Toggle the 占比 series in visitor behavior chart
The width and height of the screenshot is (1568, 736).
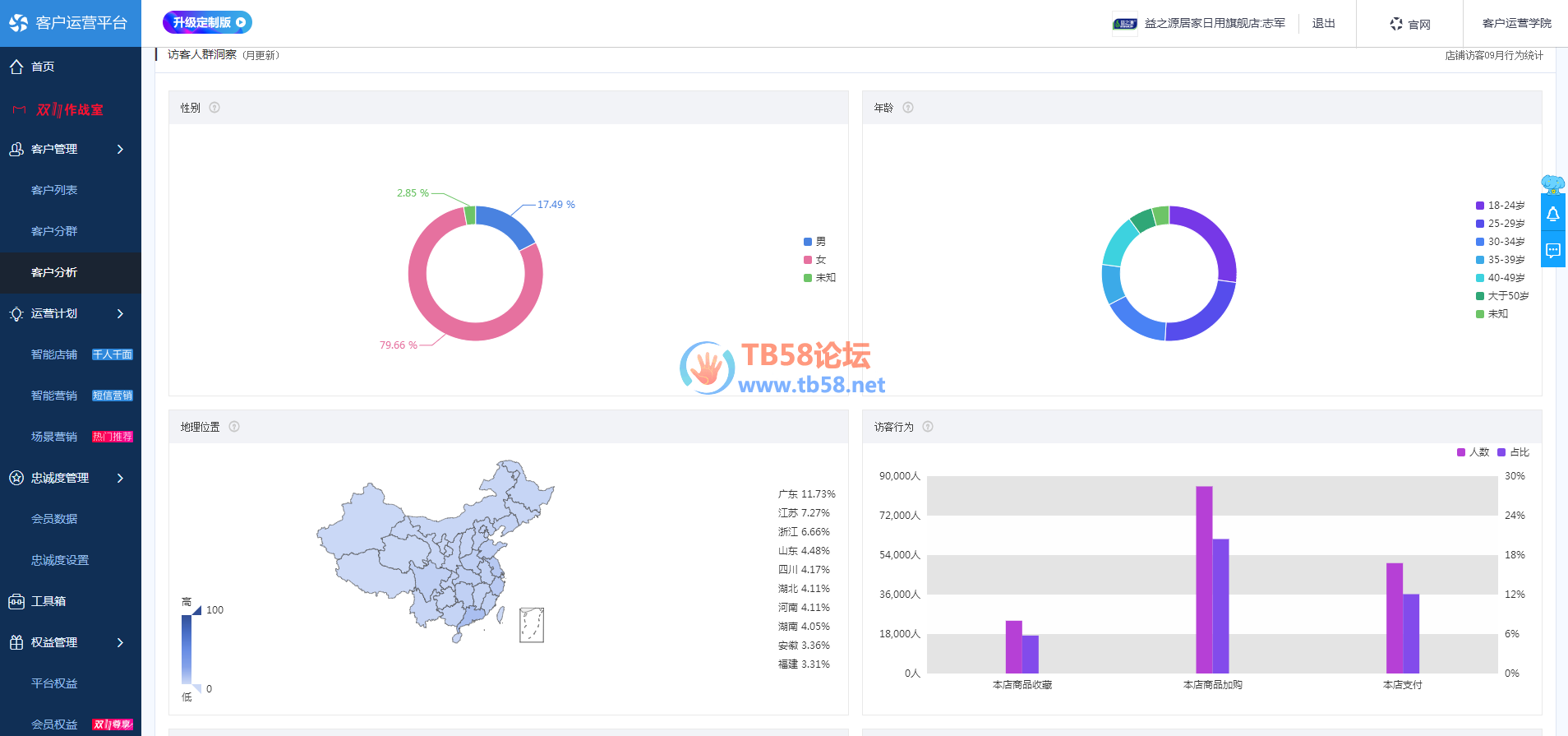[x=1513, y=452]
